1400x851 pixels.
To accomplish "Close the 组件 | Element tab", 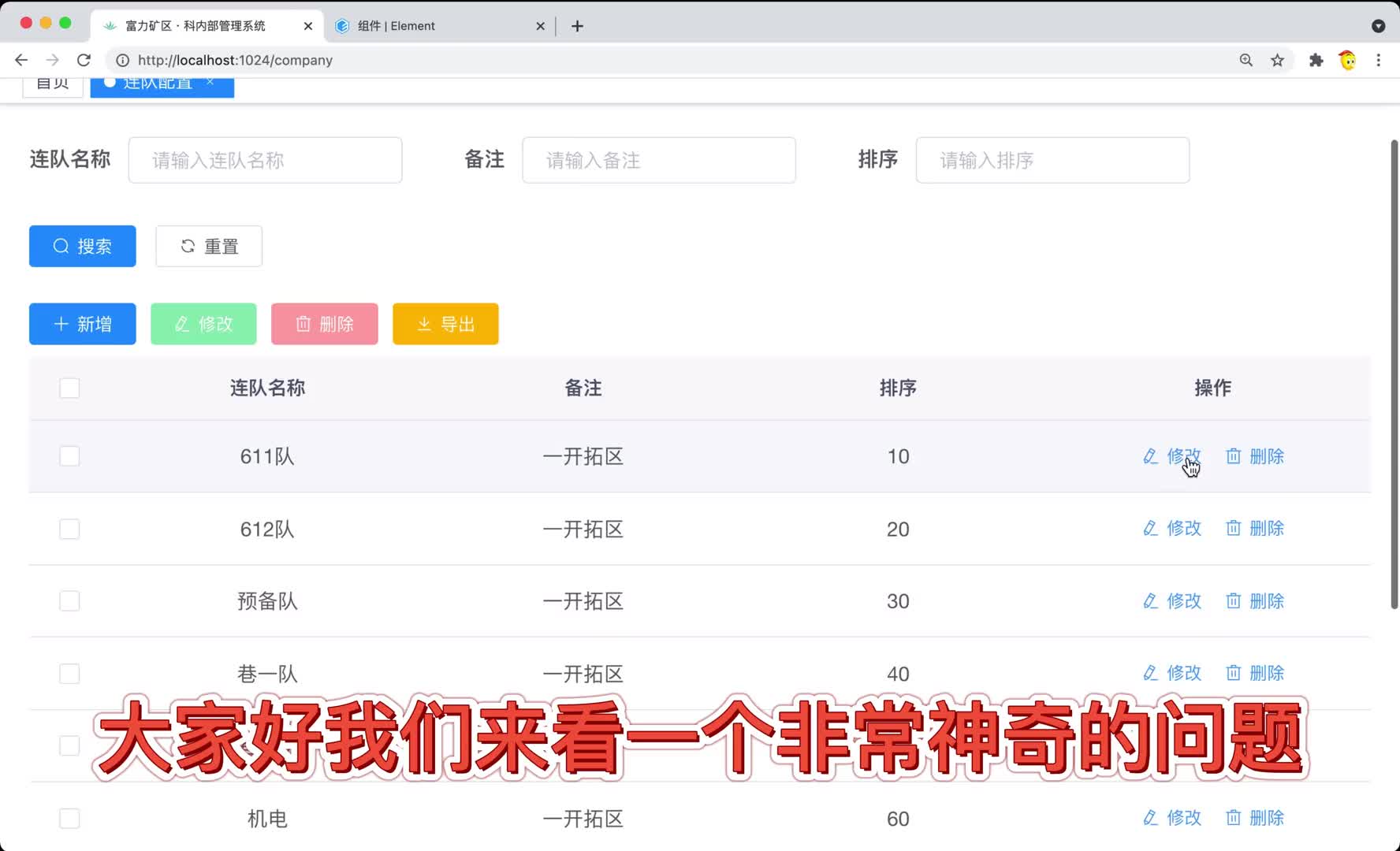I will 540,26.
